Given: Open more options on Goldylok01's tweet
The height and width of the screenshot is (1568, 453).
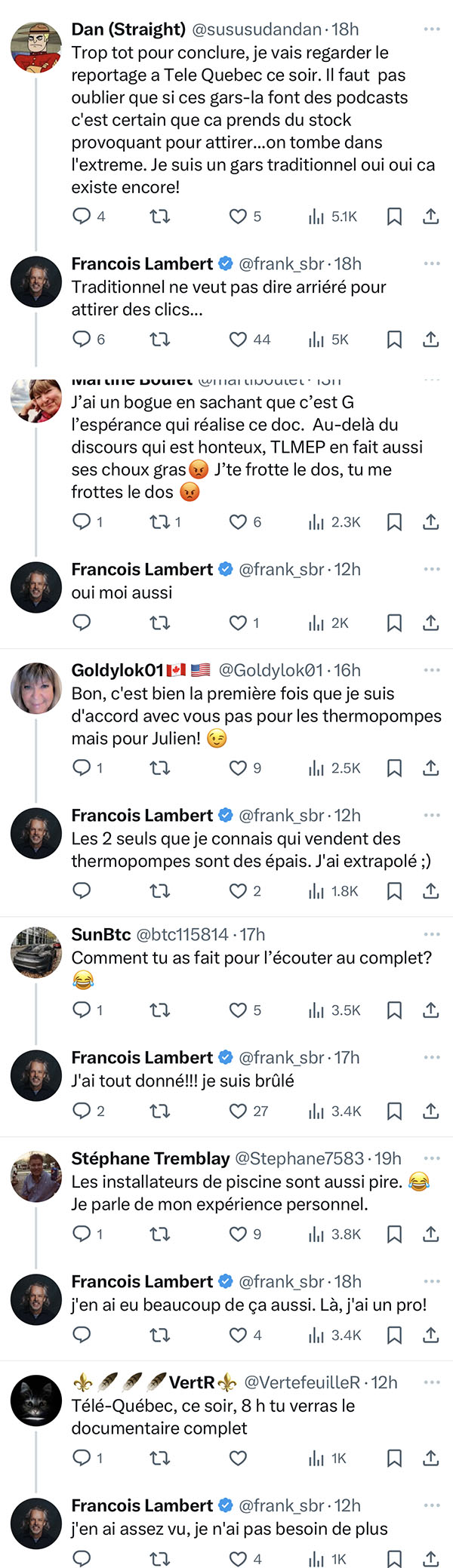Looking at the screenshot, I should tap(432, 670).
